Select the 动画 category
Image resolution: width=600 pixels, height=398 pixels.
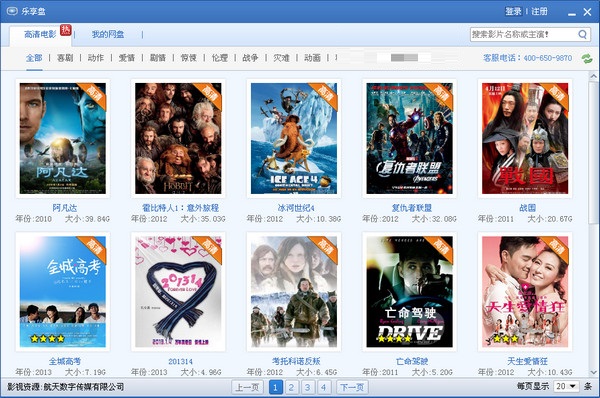click(312, 58)
